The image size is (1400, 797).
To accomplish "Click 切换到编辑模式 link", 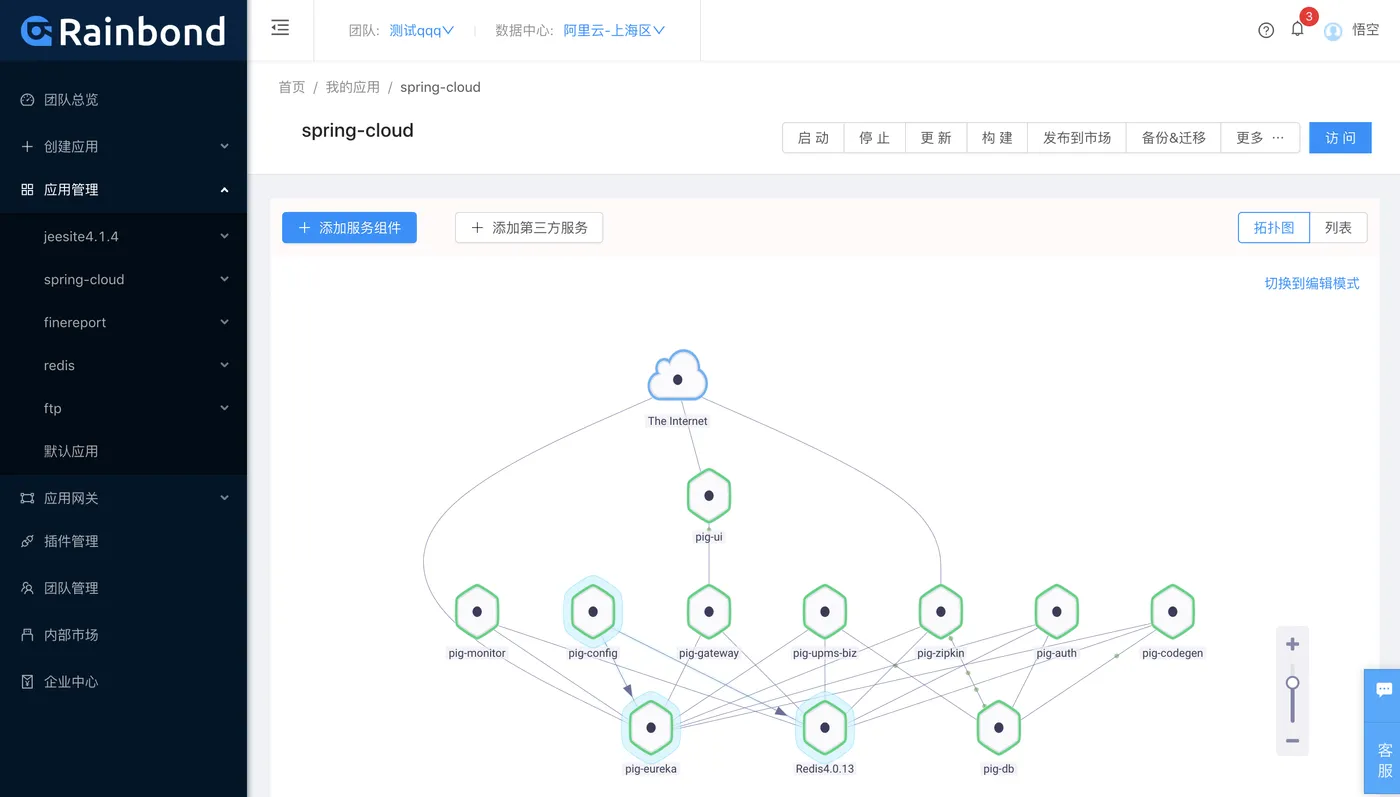I will point(1312,284).
